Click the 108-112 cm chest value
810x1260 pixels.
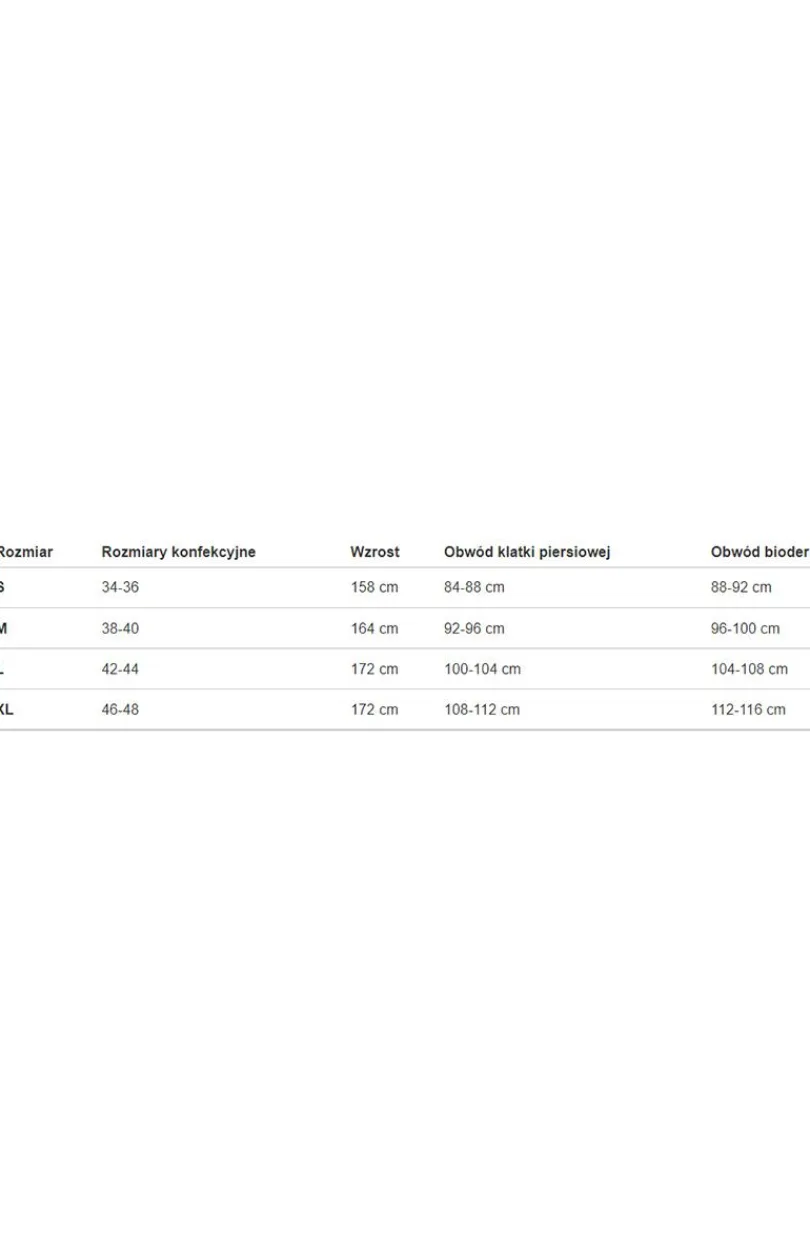(x=482, y=710)
